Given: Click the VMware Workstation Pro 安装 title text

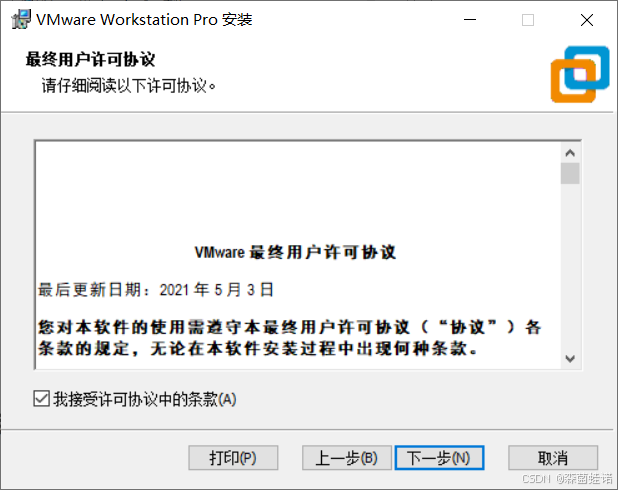Looking at the screenshot, I should click(144, 20).
